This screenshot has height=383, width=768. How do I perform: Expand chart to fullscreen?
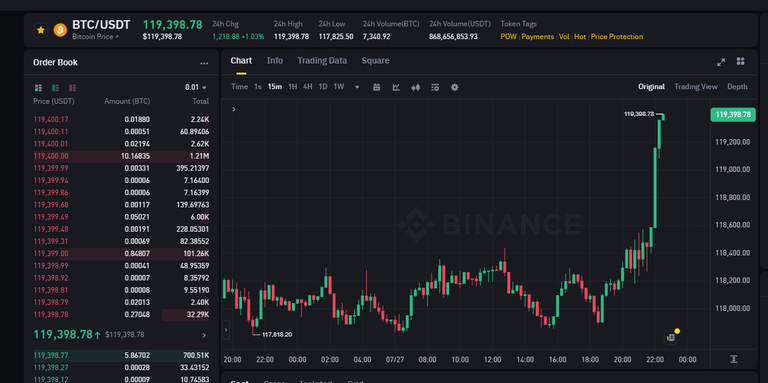click(721, 62)
